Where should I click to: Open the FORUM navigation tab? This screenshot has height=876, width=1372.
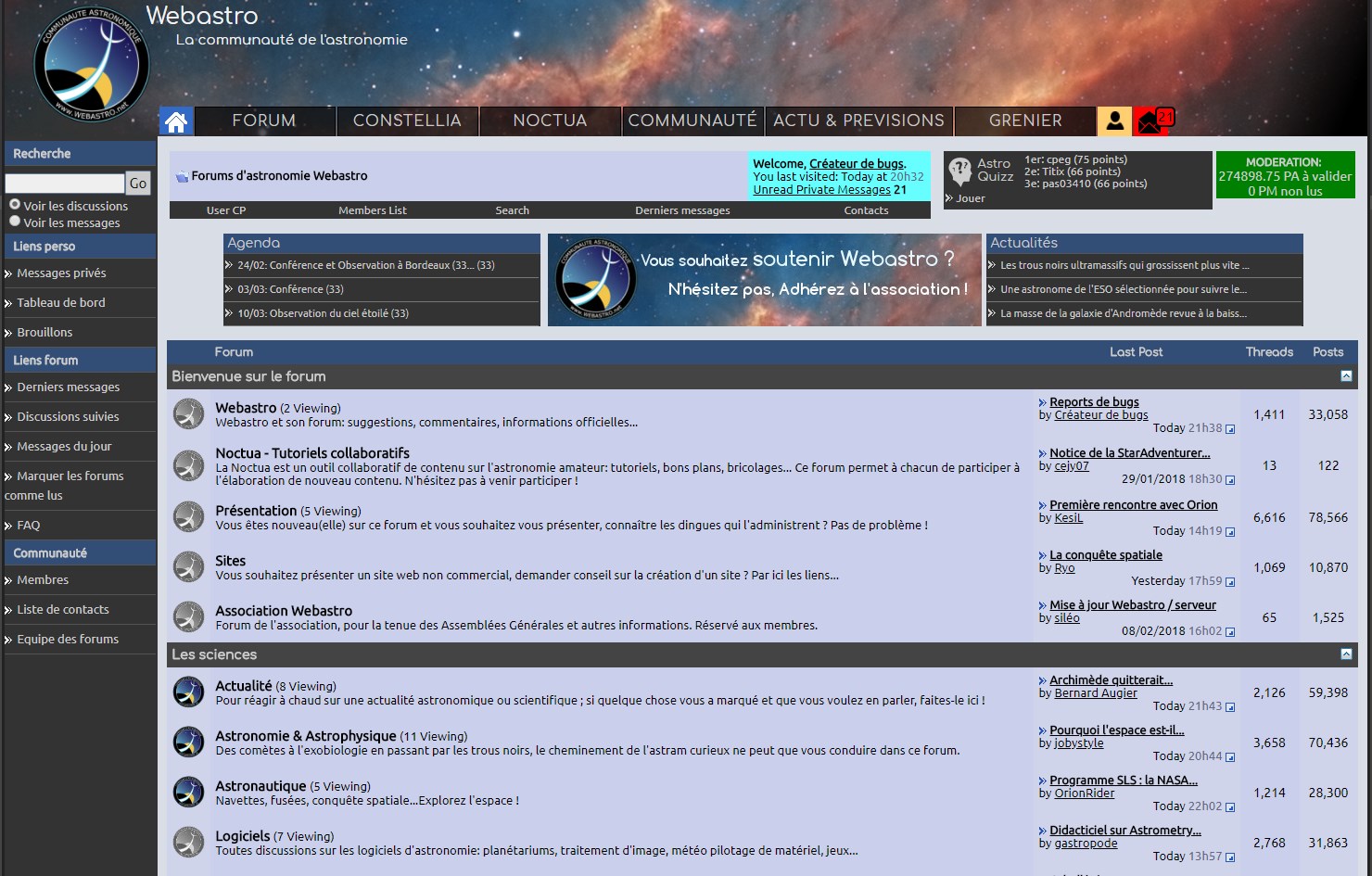[x=264, y=121]
